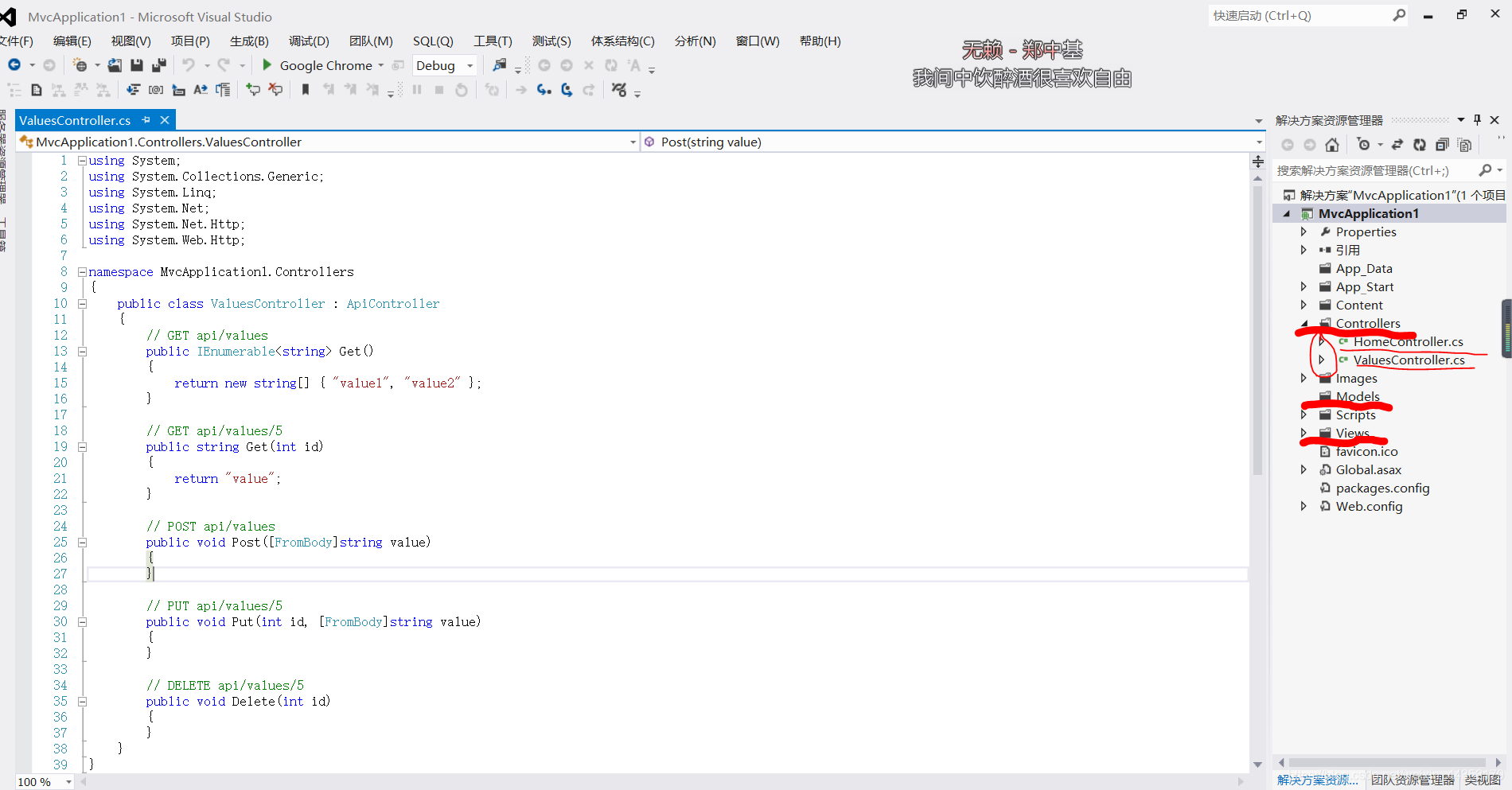Image resolution: width=1512 pixels, height=790 pixels.
Task: Refresh the Solution Explorer tree
Action: pyautogui.click(x=1420, y=145)
